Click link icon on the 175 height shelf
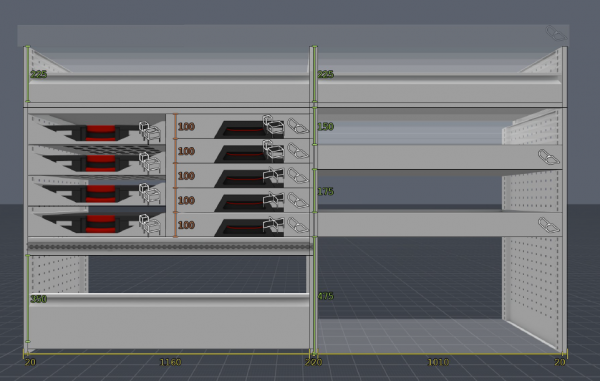The height and width of the screenshot is (381, 600). pyautogui.click(x=549, y=225)
